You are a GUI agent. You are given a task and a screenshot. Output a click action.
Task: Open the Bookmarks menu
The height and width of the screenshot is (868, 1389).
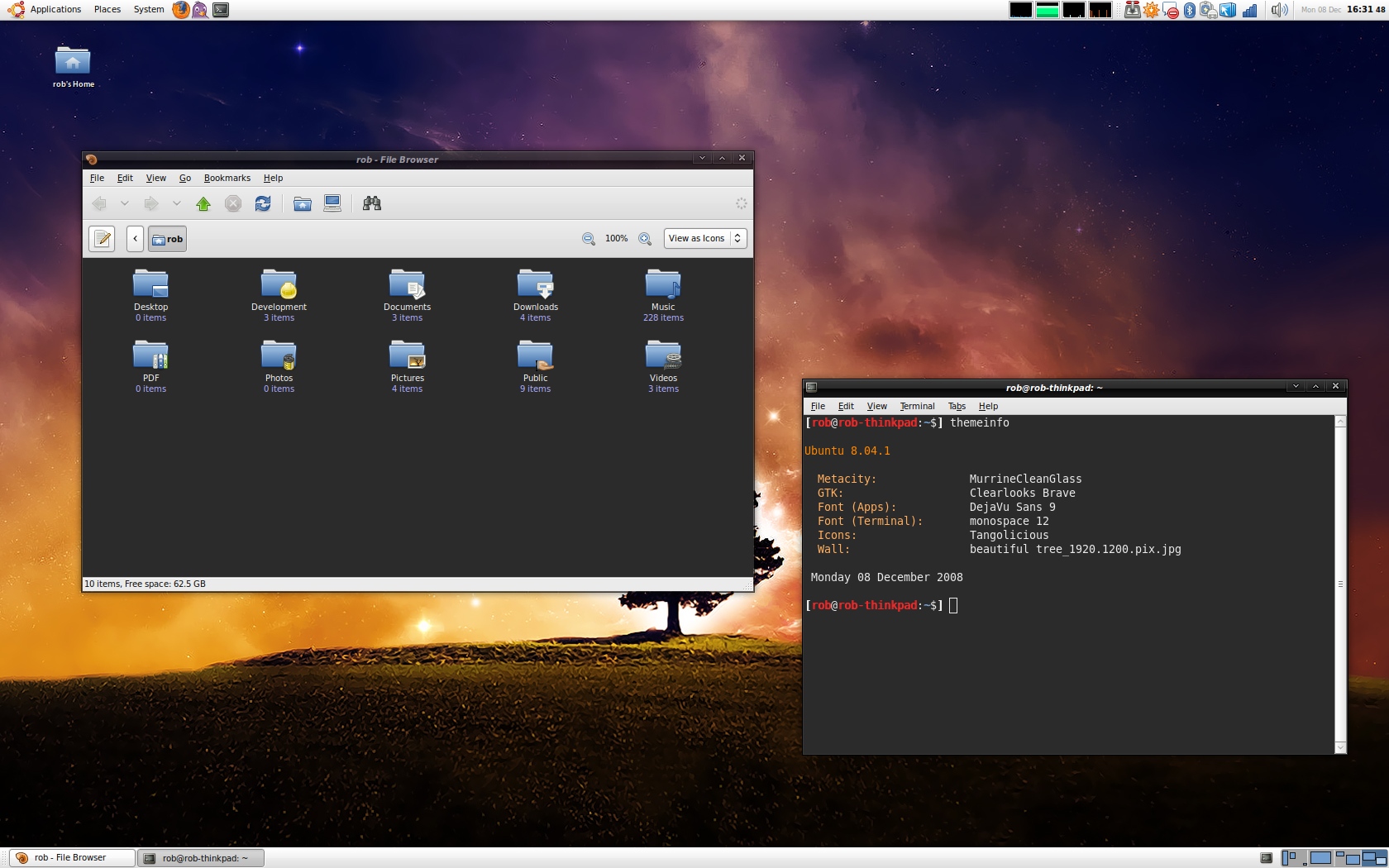227,178
